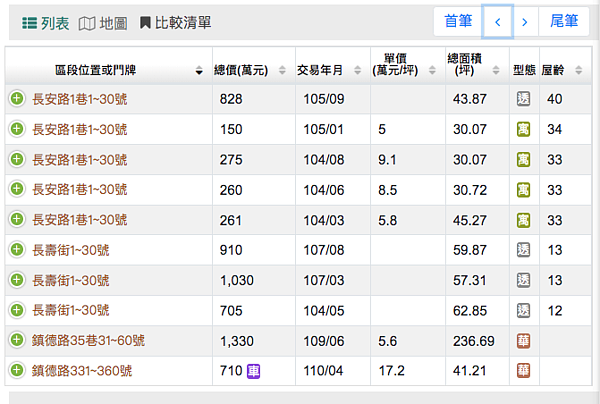This screenshot has height=404, width=600.
Task: Expand the 鎮德路35巷31~60號 row with its green plus
Action: (x=17, y=340)
